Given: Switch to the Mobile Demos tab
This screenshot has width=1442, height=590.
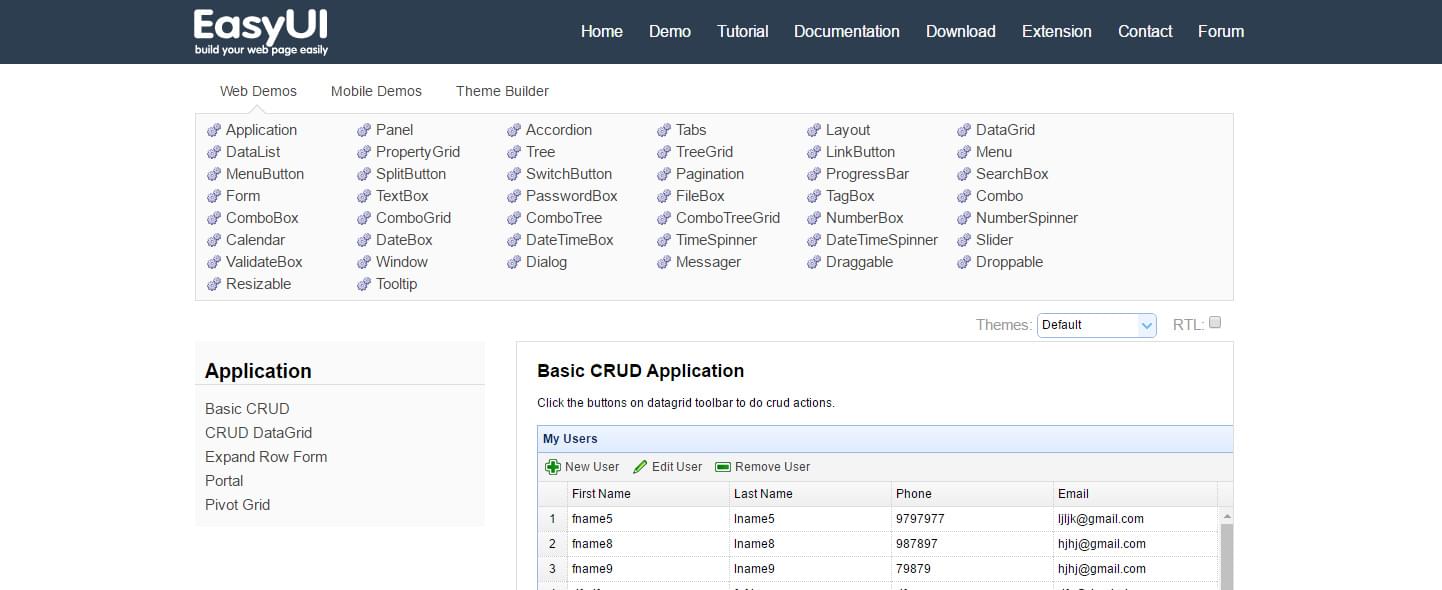Looking at the screenshot, I should coord(376,91).
